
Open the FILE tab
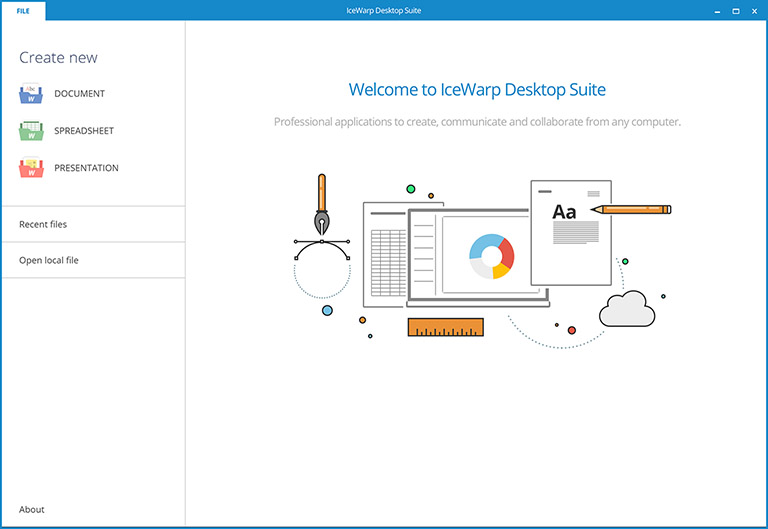23,11
